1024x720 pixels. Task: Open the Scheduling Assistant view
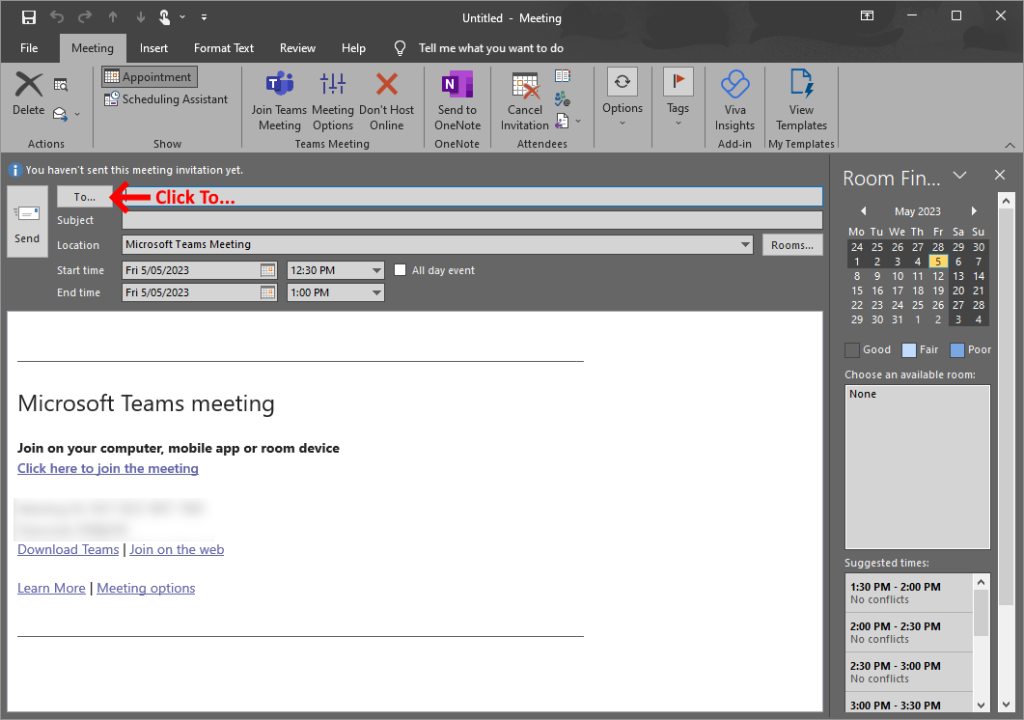(166, 99)
